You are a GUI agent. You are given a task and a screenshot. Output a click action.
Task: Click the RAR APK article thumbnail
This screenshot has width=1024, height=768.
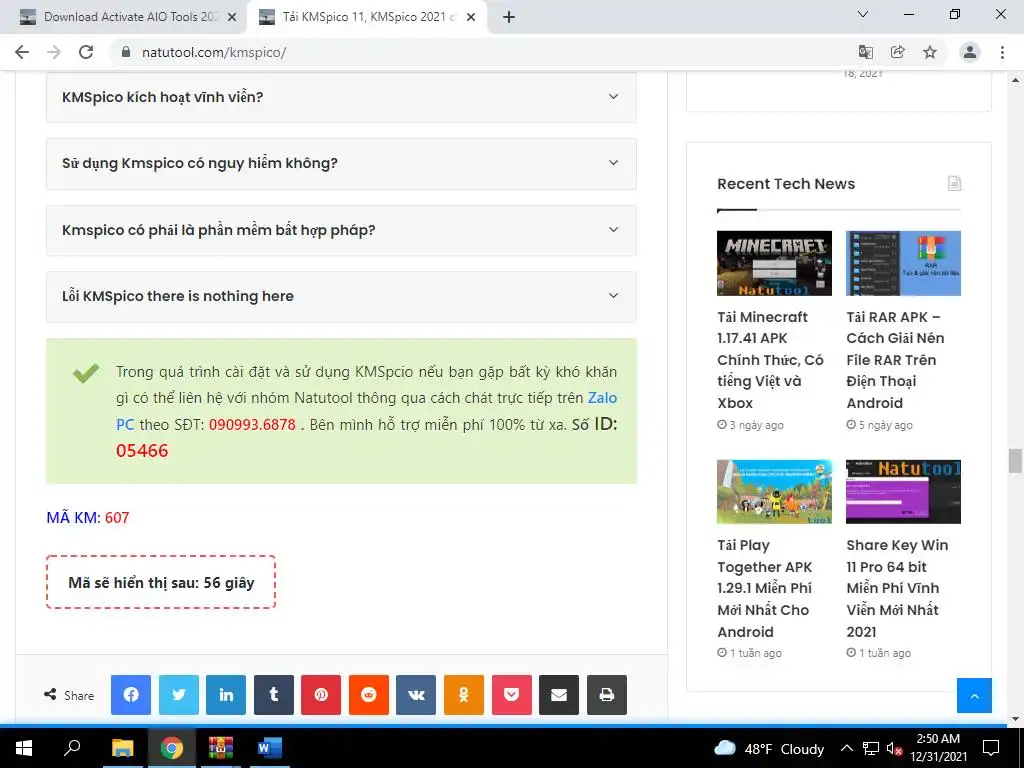pos(903,263)
